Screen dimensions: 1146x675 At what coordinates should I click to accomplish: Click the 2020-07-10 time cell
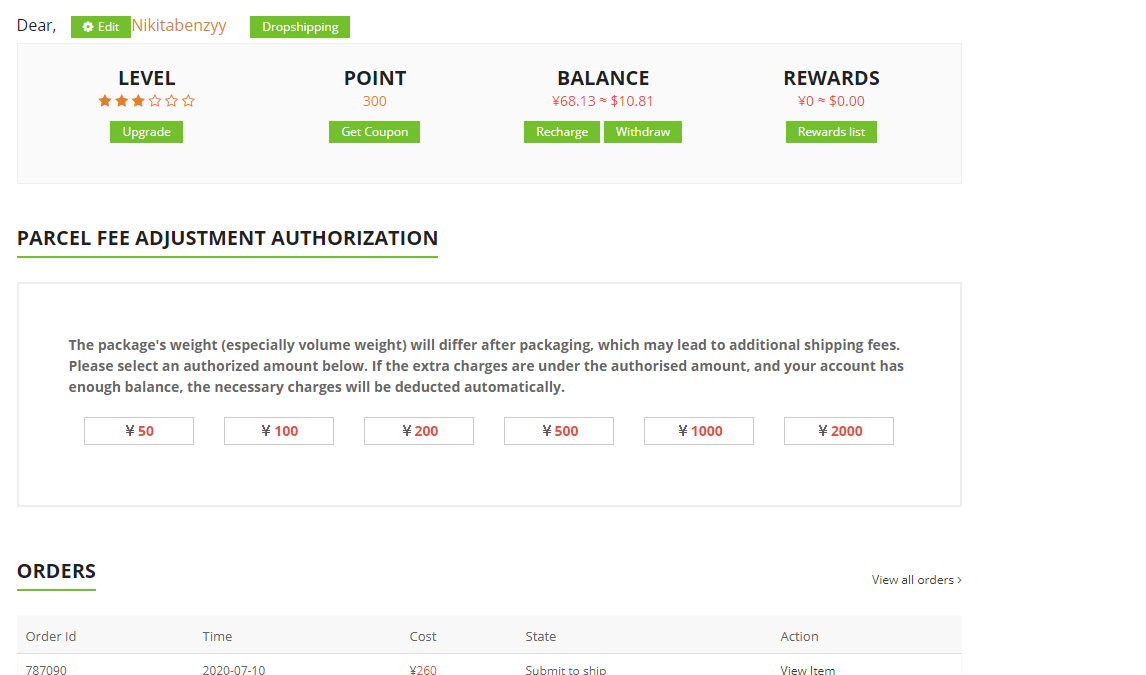[234, 669]
